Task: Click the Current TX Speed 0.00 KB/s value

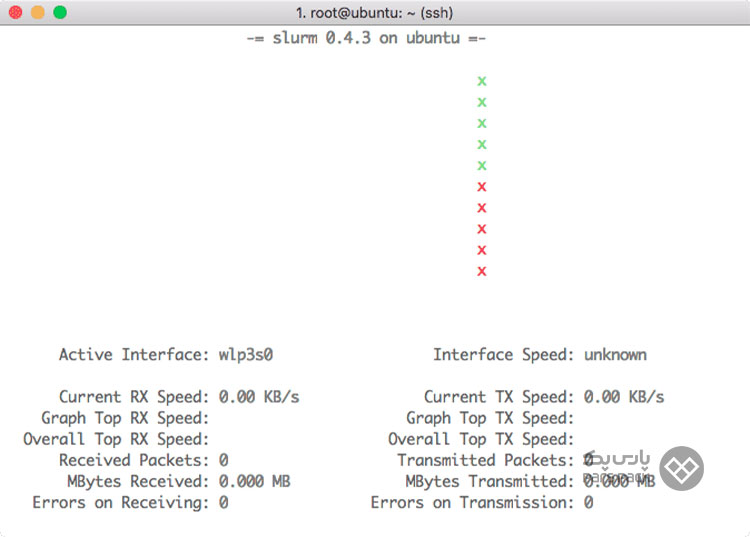Action: click(x=624, y=397)
